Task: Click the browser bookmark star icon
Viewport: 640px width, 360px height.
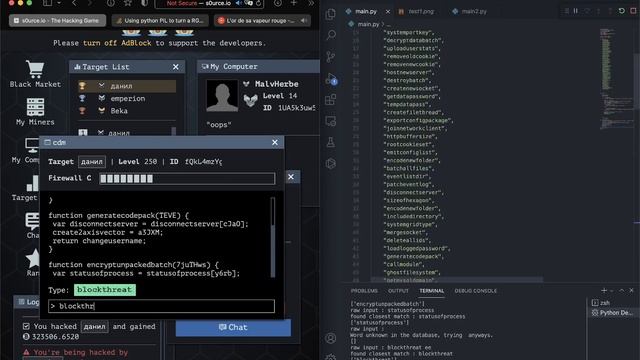Action: point(128,3)
